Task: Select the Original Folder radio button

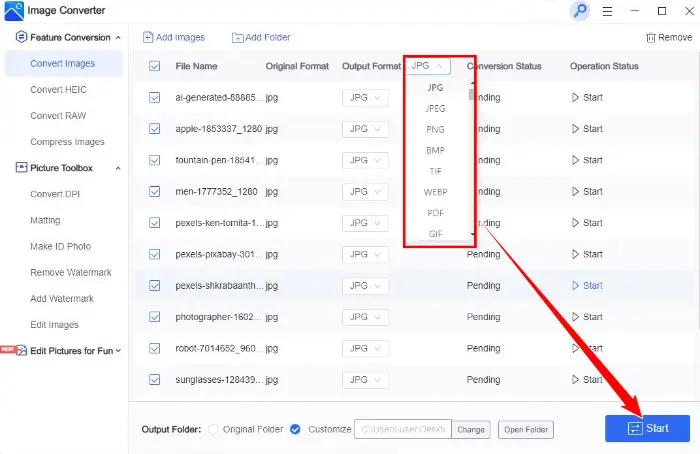Action: (212, 429)
